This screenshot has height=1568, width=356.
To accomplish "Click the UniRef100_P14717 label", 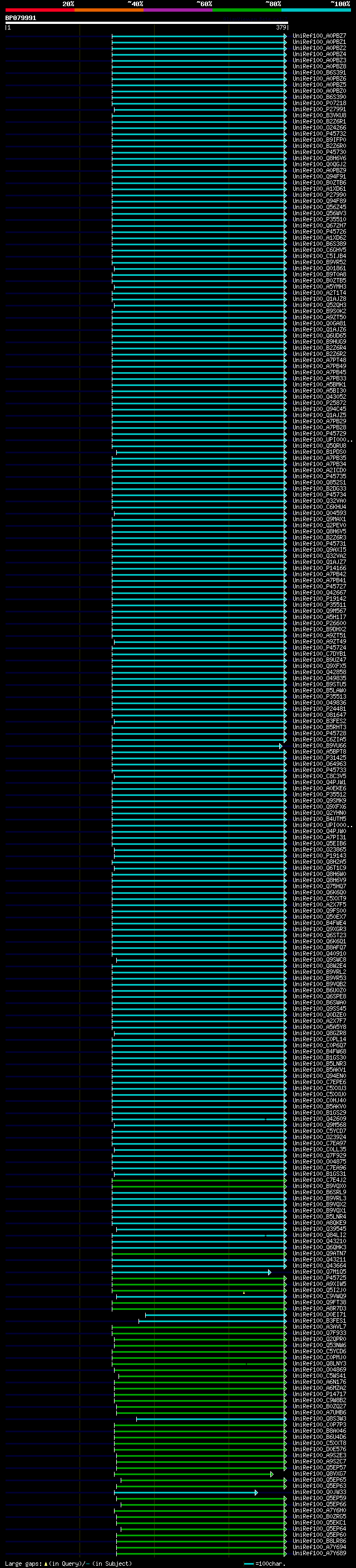I will pos(319,1394).
